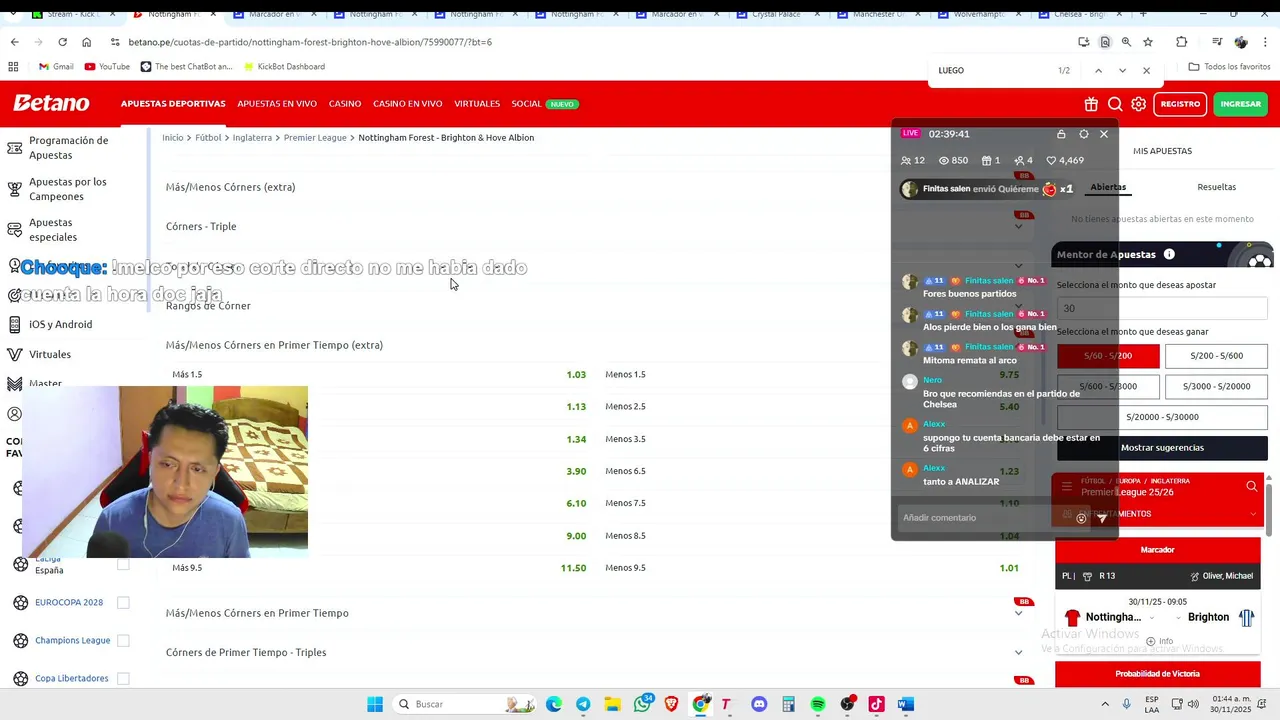Bookmark this page with star icon

pos(1148,42)
